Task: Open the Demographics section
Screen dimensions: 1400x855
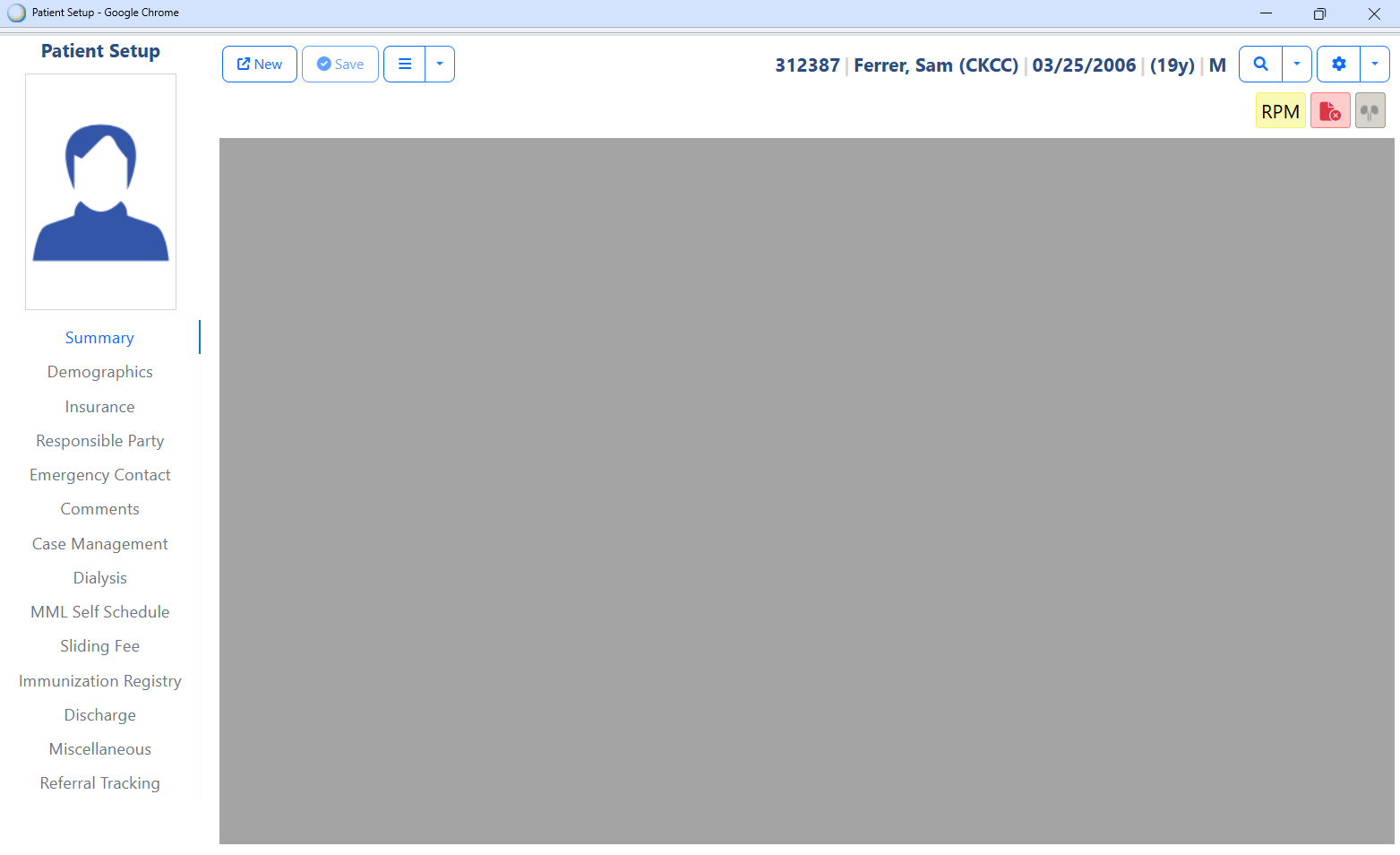Action: pos(99,372)
